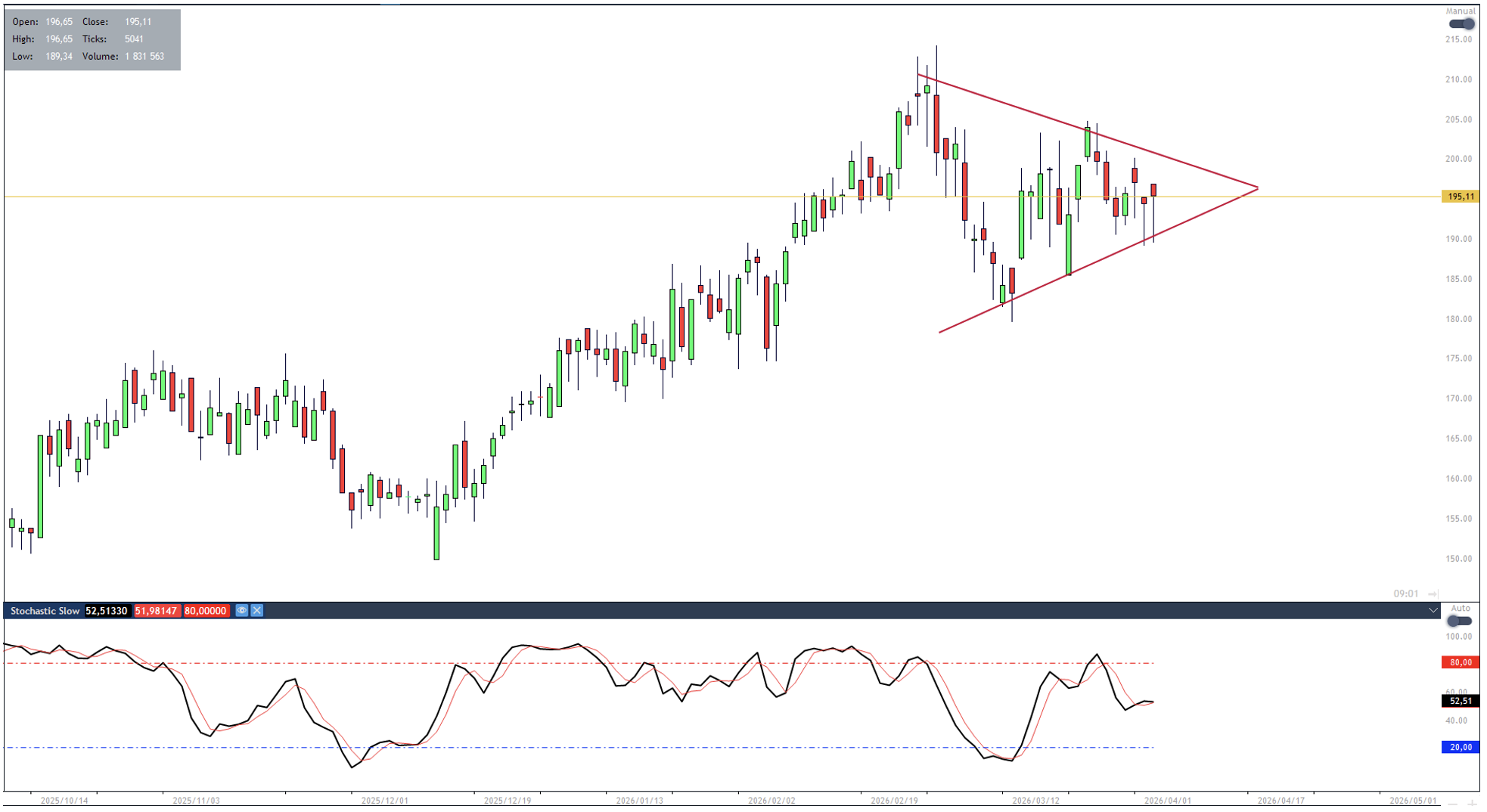Select the red 80,00 overbought level marker
1487x812 pixels.
click(x=1460, y=663)
